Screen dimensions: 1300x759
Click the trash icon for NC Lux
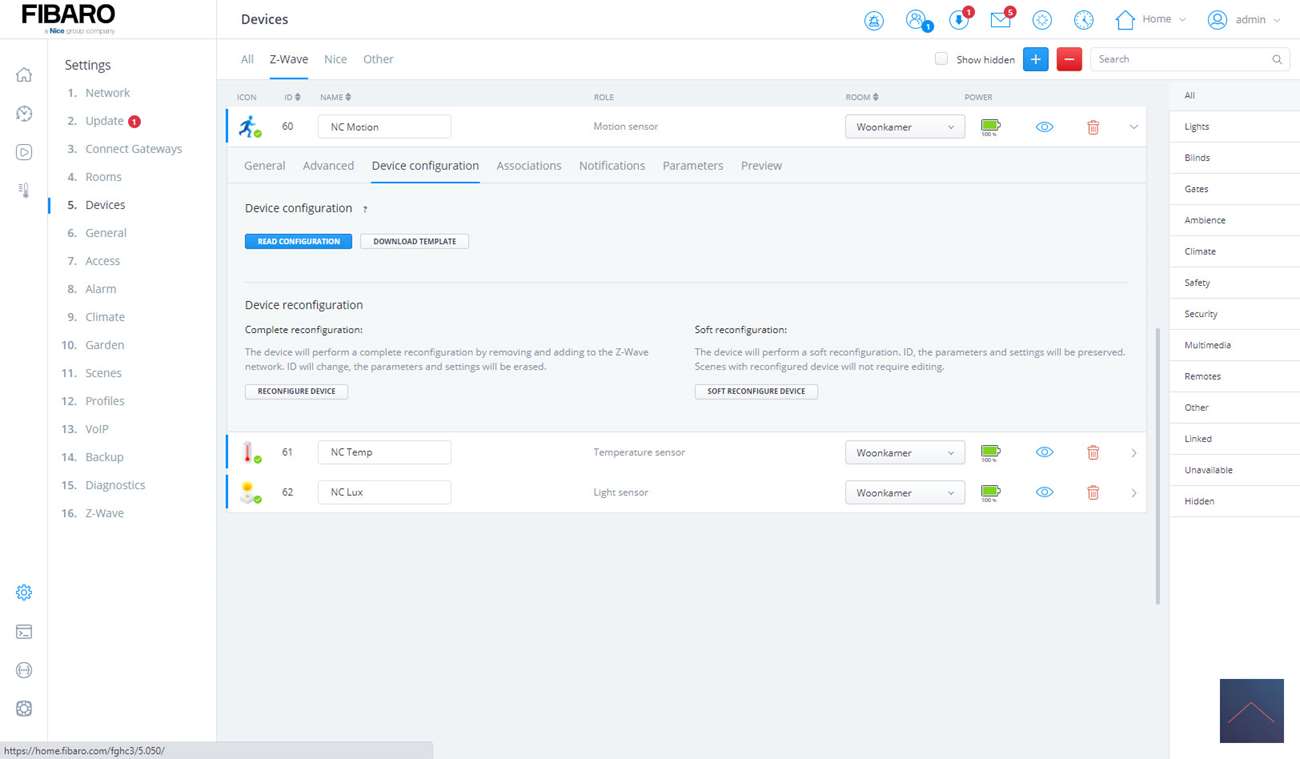[x=1093, y=493]
